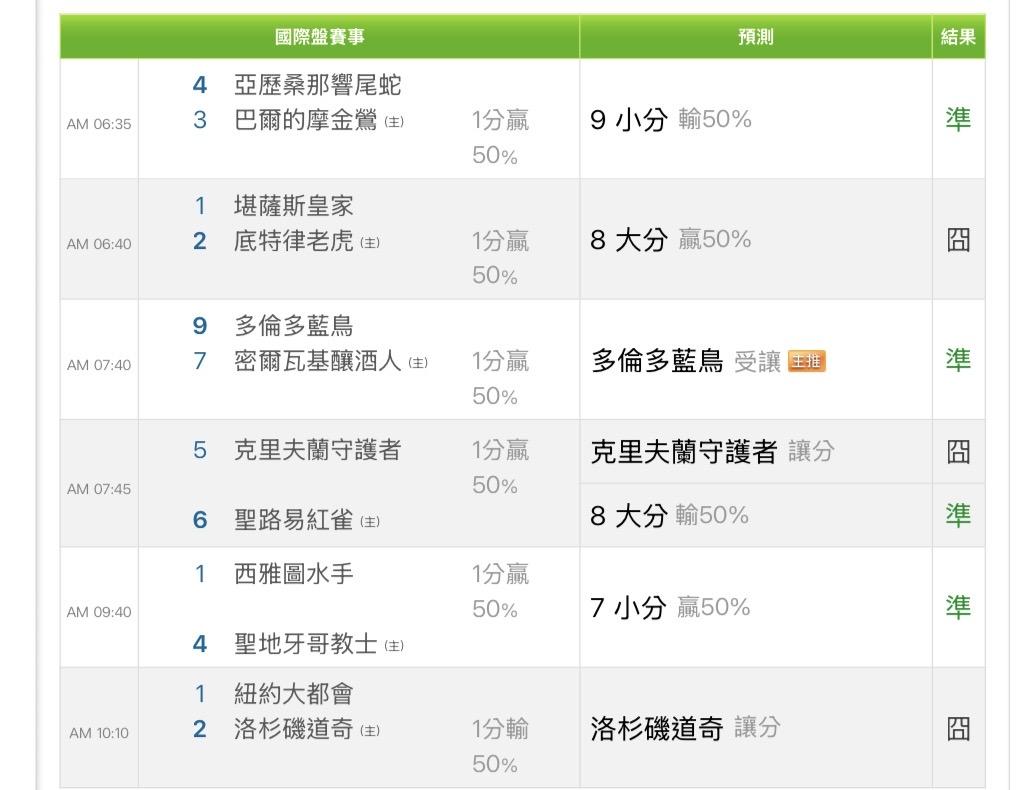1022x790 pixels.
Task: Click home marker beside 聖路易紅雀
Action: pos(370,521)
